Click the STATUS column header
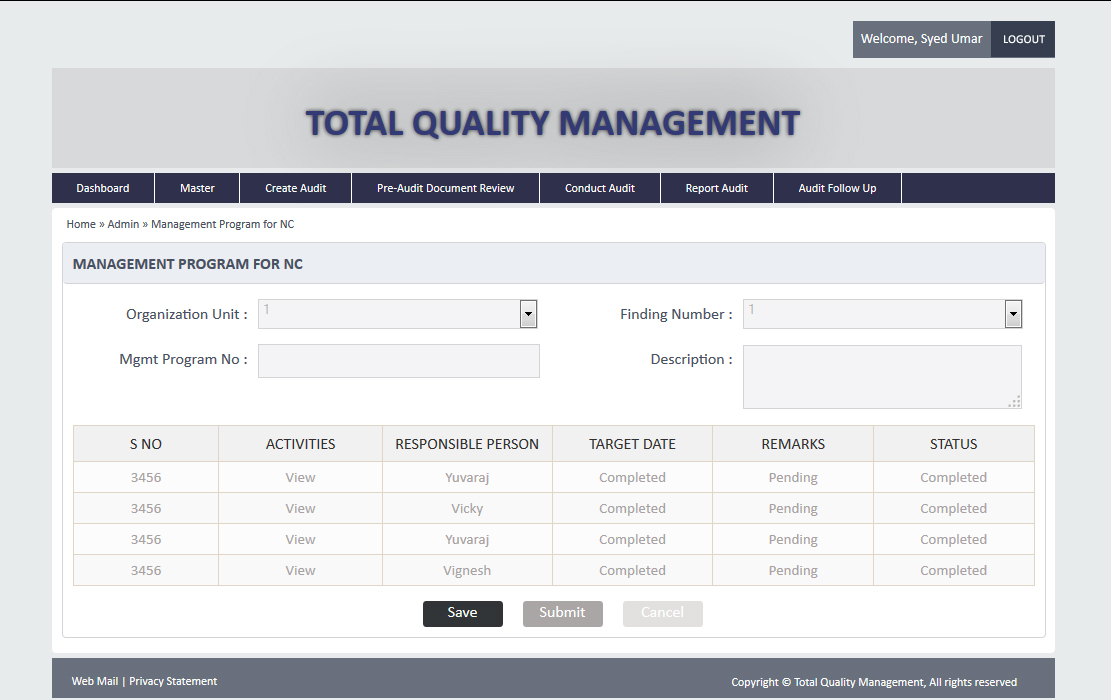 click(x=954, y=444)
